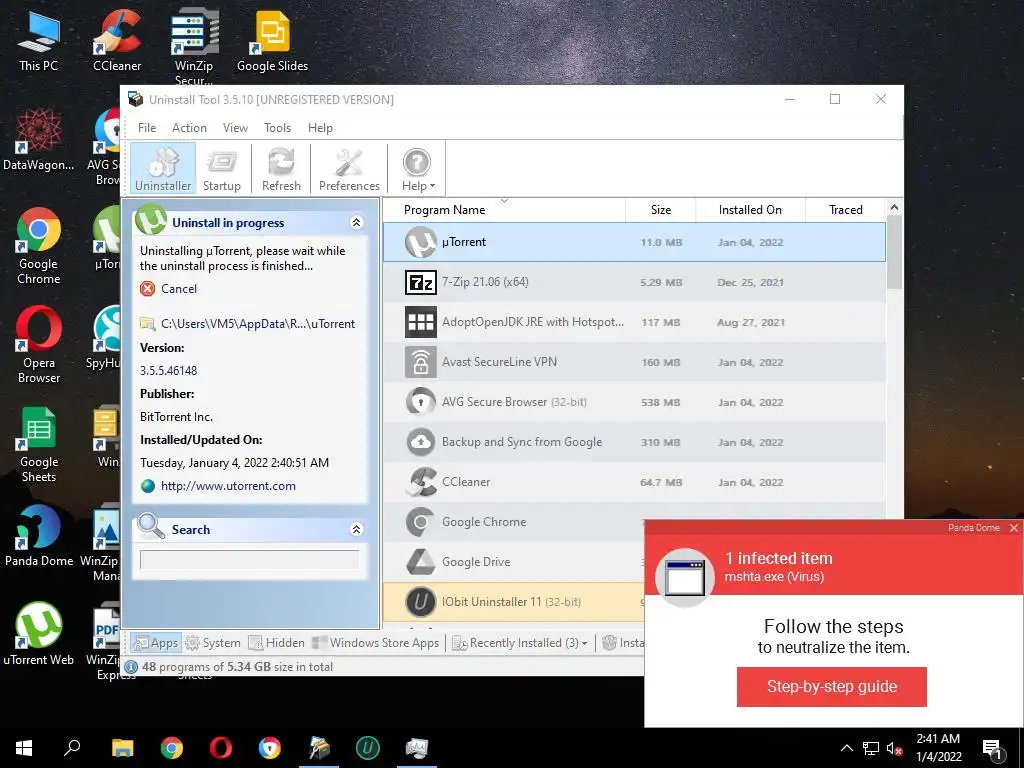Click the muted volume tray icon
The image size is (1024, 768).
tap(894, 748)
